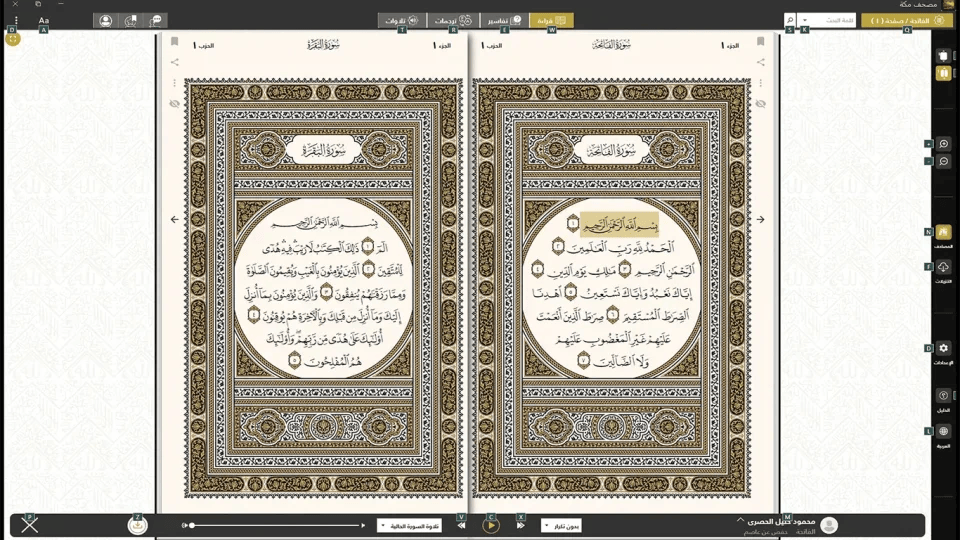
Task: Expand the repeat dropdown 'بدون تكرار'
Action: click(x=561, y=525)
